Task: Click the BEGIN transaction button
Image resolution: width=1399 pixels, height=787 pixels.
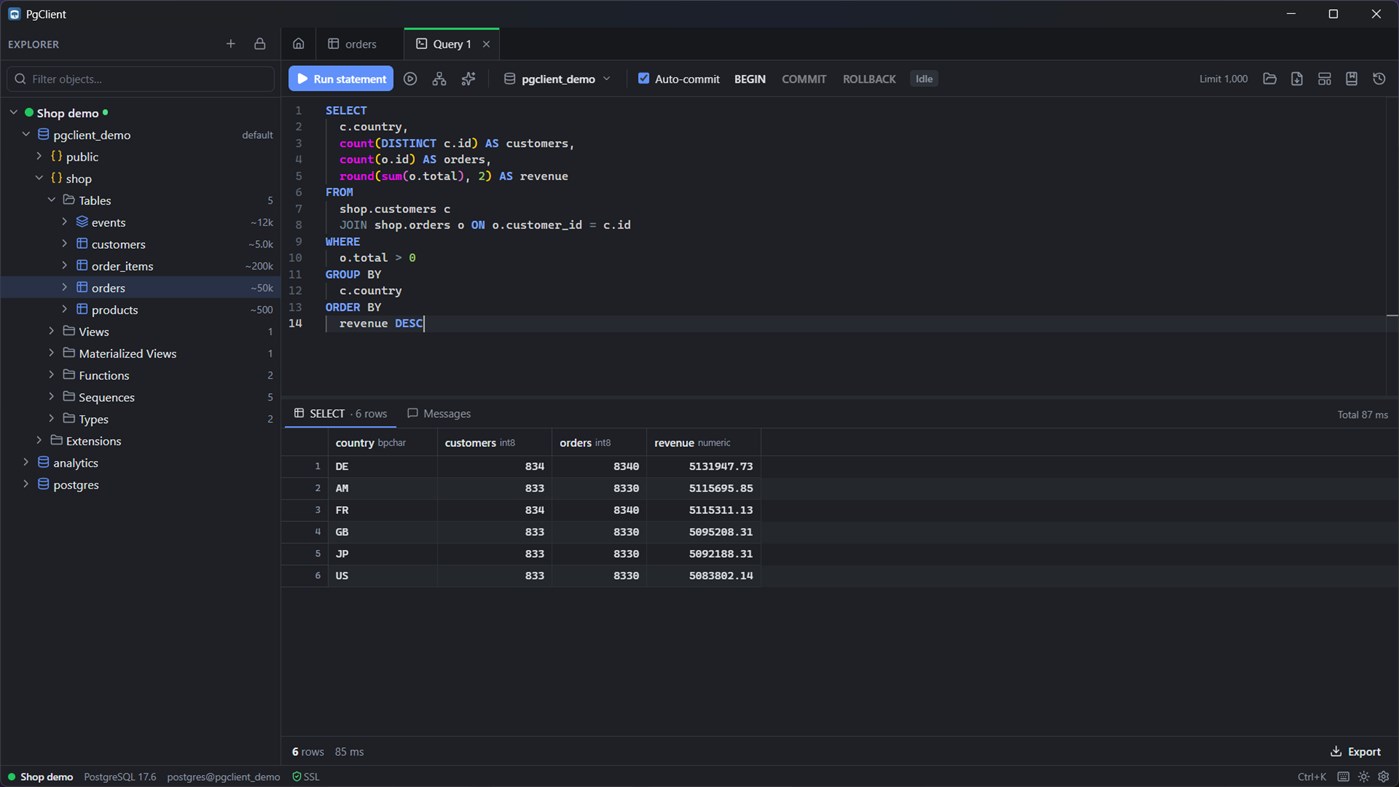Action: [x=750, y=79]
